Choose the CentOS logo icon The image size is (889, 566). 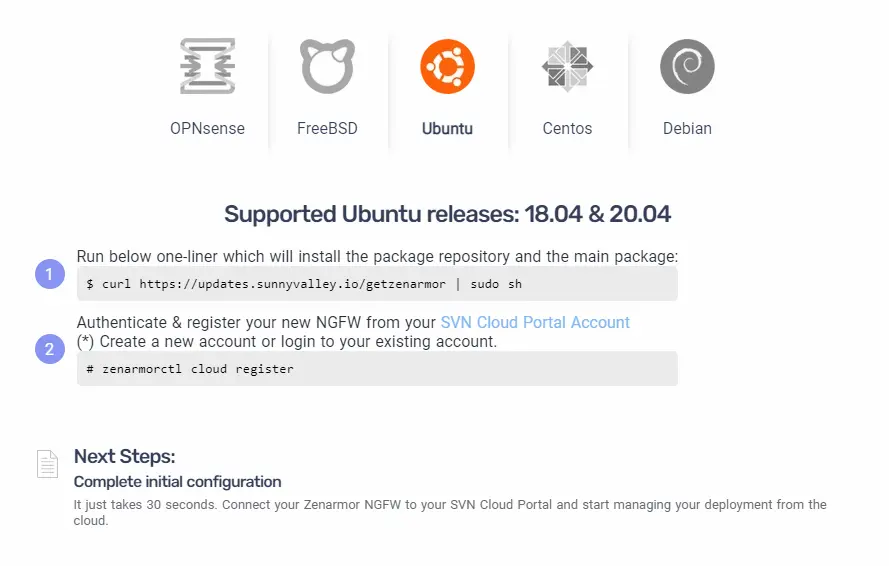567,66
